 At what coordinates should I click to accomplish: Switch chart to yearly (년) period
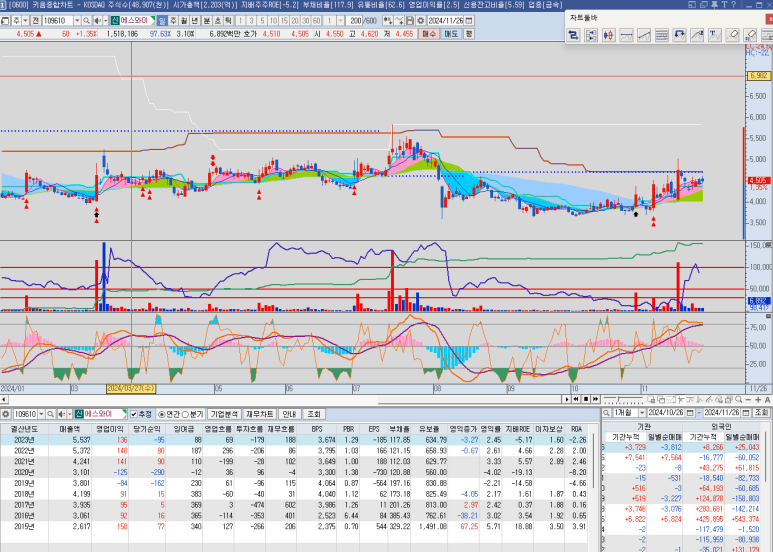195,21
